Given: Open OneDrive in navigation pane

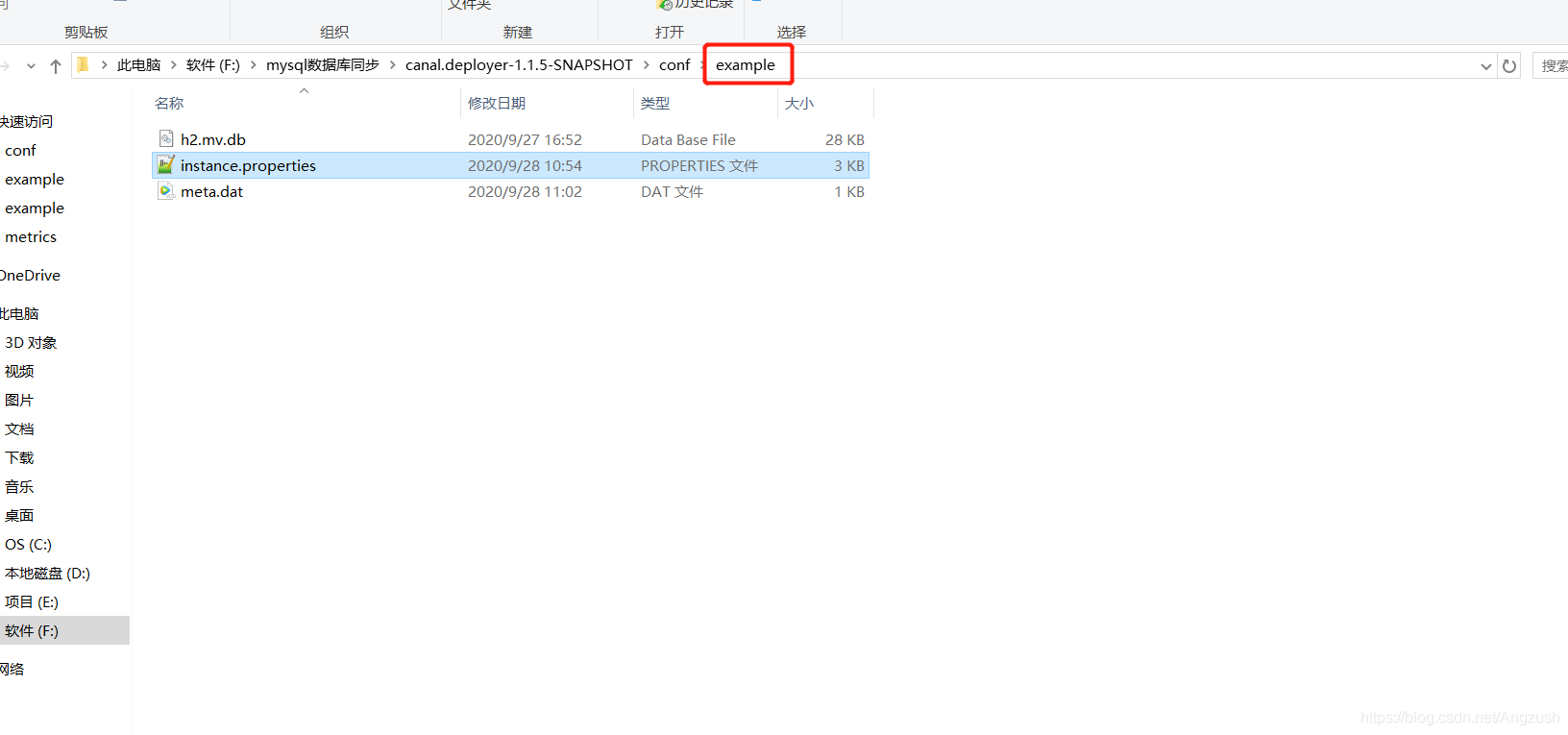Looking at the screenshot, I should coord(30,276).
